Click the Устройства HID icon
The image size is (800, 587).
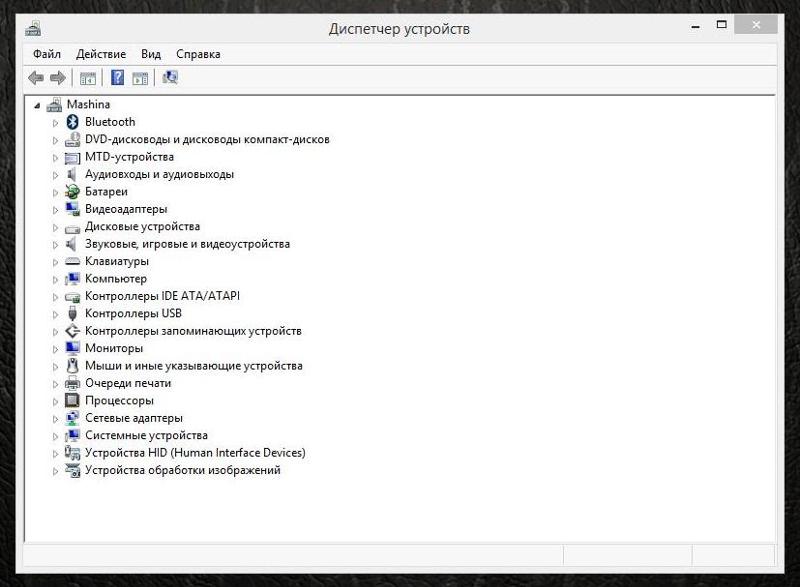coord(72,452)
